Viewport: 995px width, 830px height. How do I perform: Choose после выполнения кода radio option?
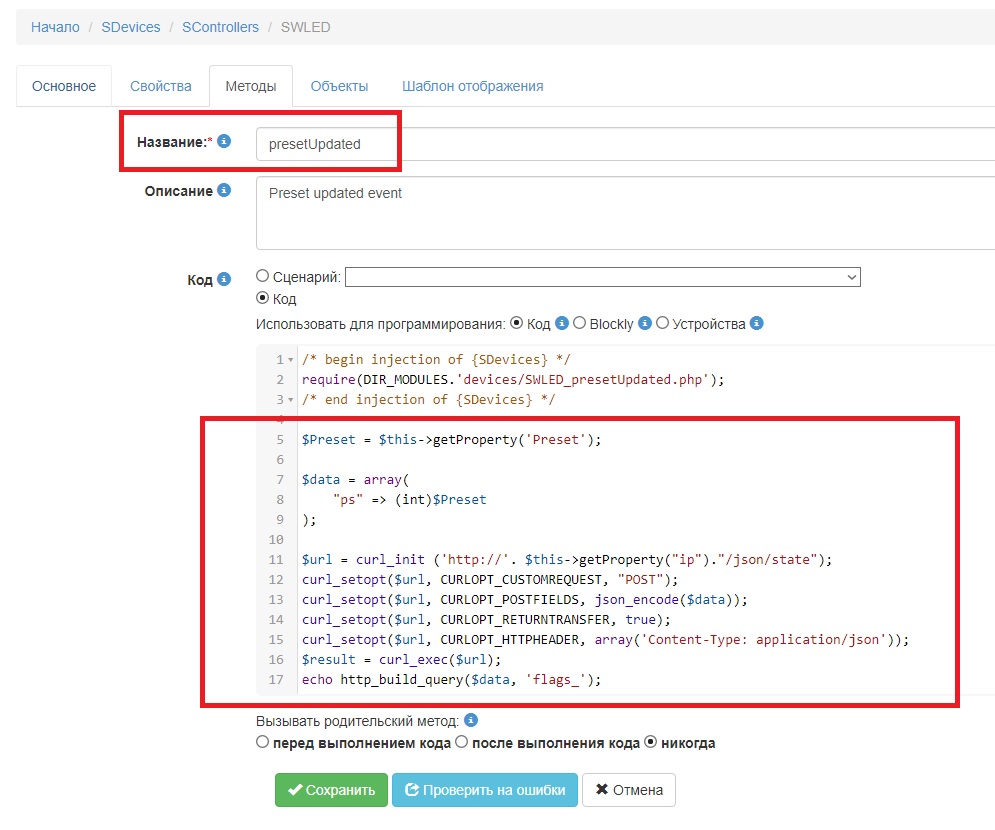click(x=461, y=743)
